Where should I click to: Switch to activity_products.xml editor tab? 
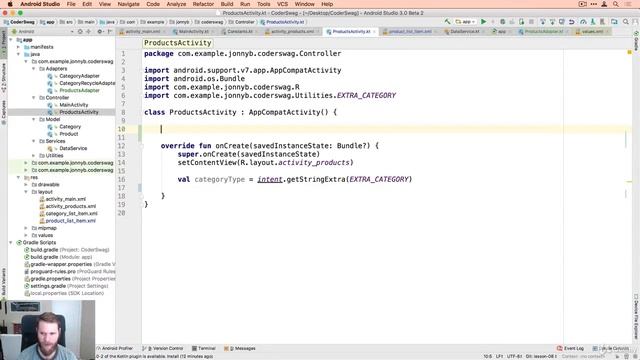click(292, 31)
